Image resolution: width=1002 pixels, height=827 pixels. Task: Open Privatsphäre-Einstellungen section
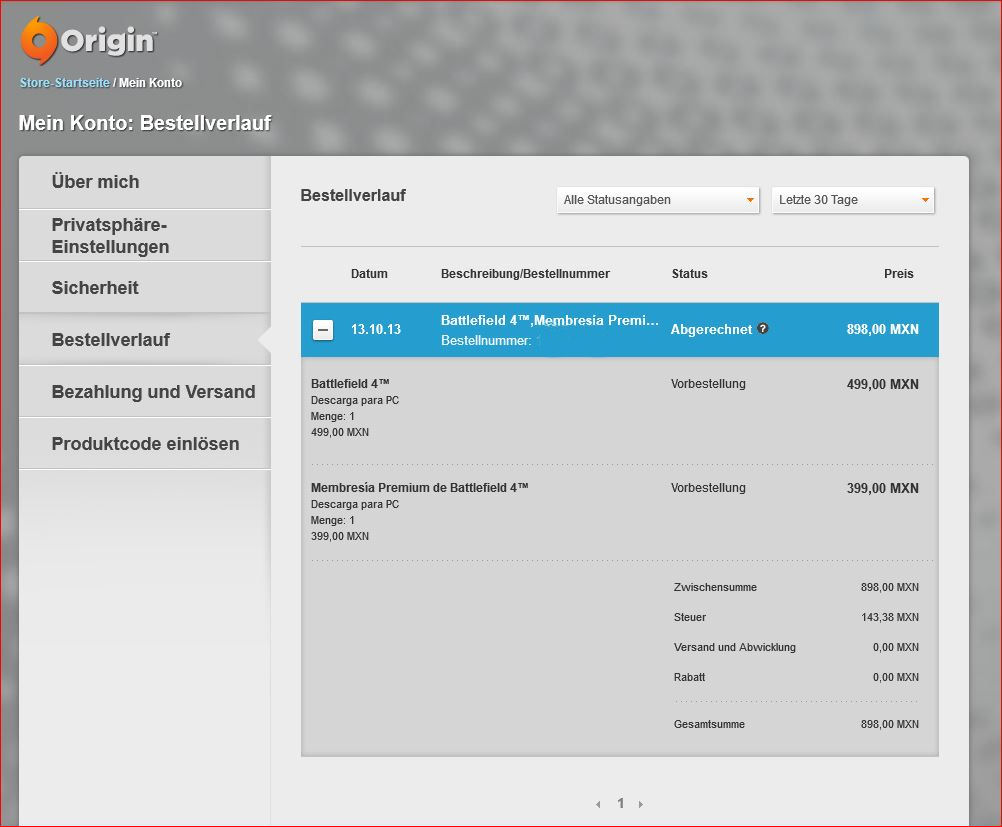click(x=145, y=236)
